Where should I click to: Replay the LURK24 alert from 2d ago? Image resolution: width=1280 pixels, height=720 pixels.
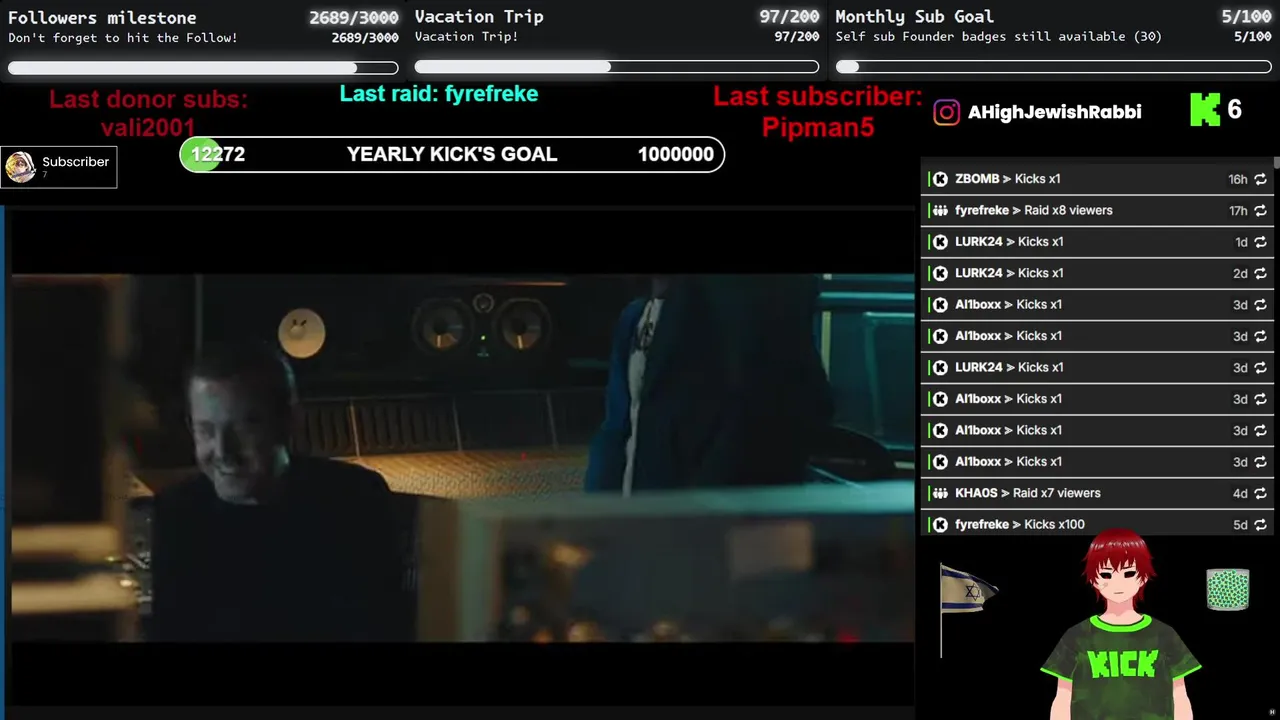click(1260, 273)
